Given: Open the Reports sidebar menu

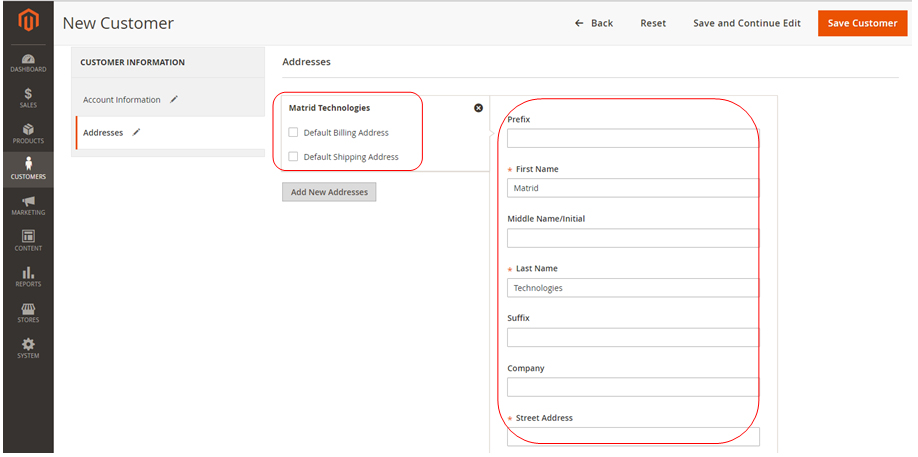Looking at the screenshot, I should tap(28, 277).
